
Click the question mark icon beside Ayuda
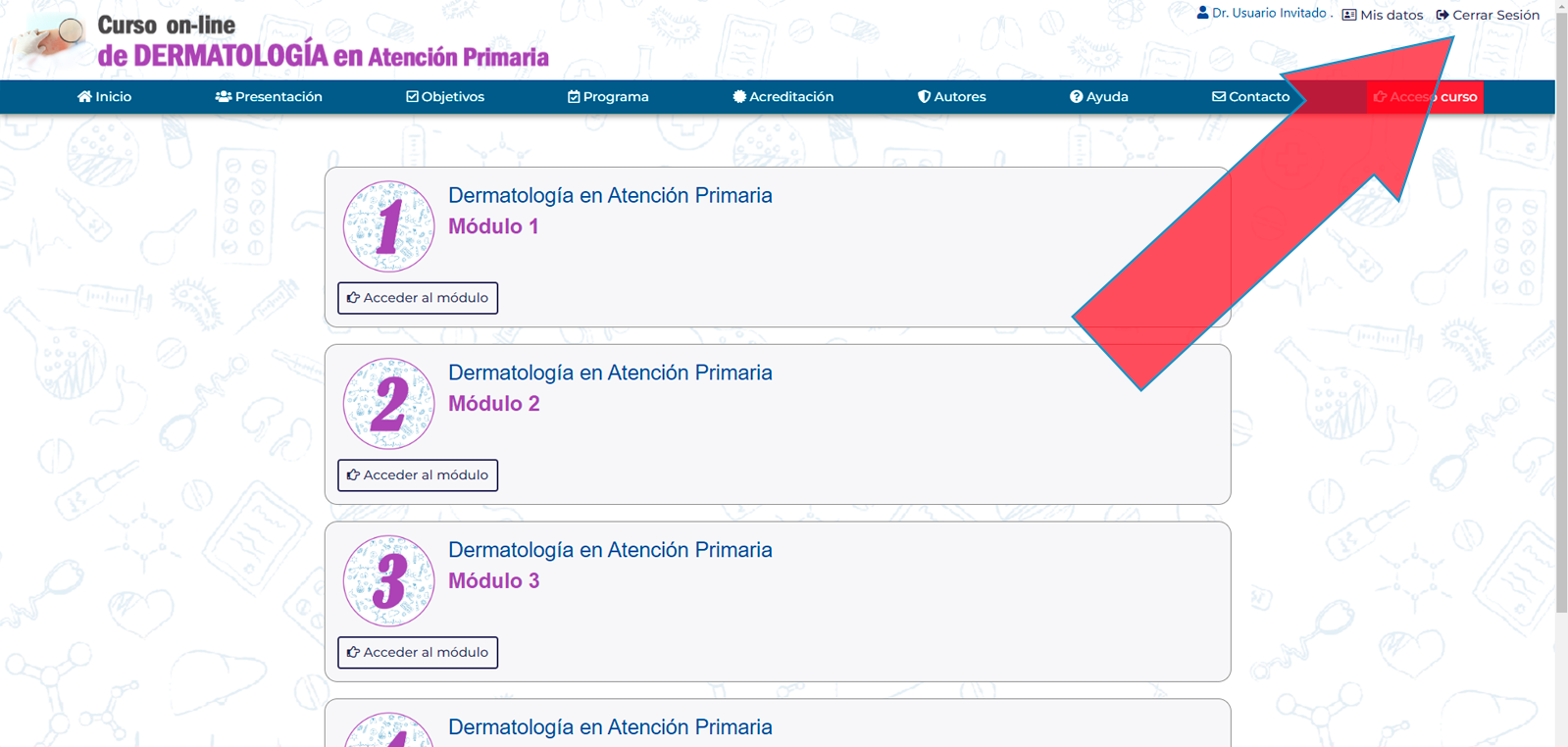1076,96
